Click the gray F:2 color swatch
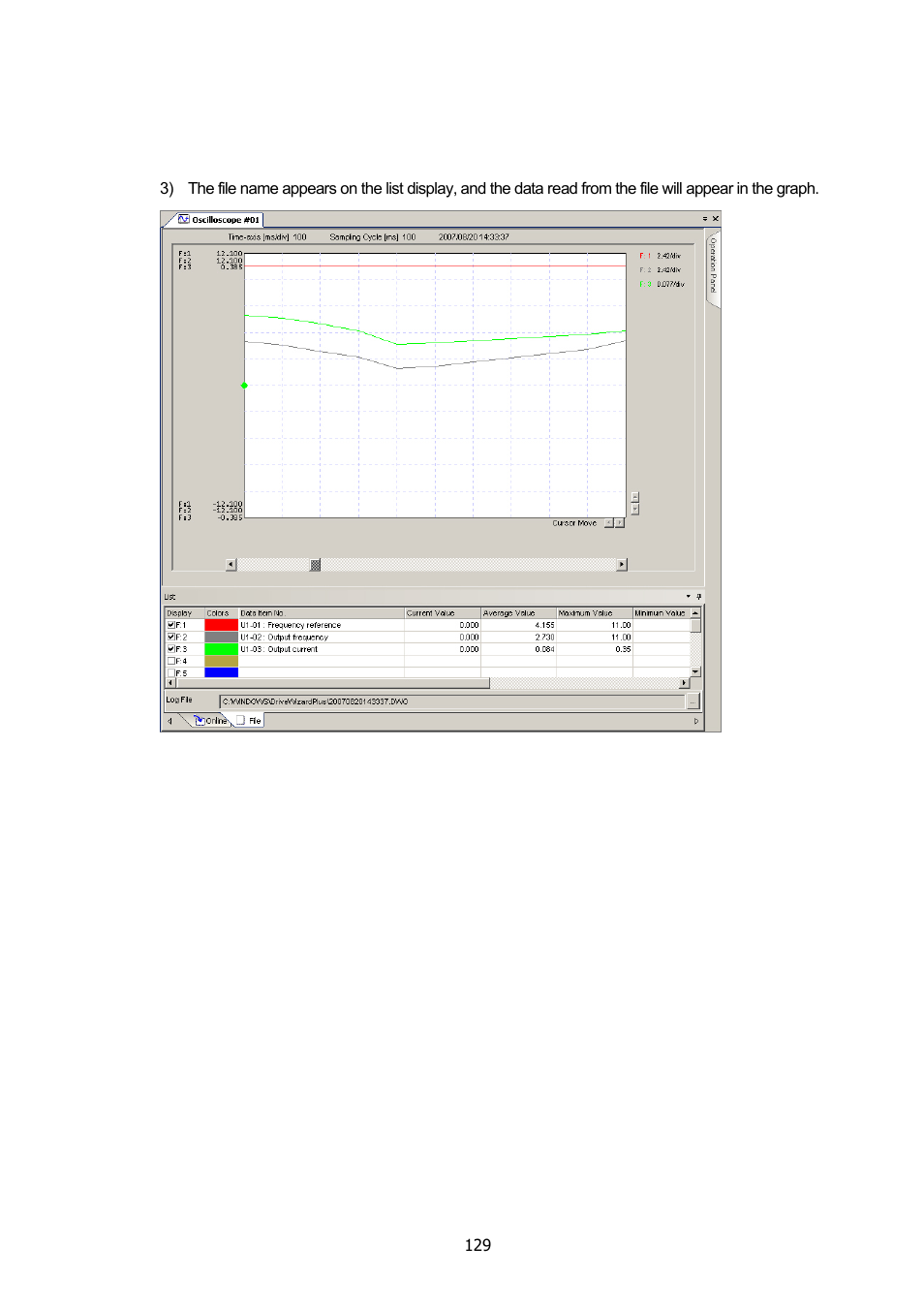Image resolution: width=924 pixels, height=1308 pixels. (221, 638)
